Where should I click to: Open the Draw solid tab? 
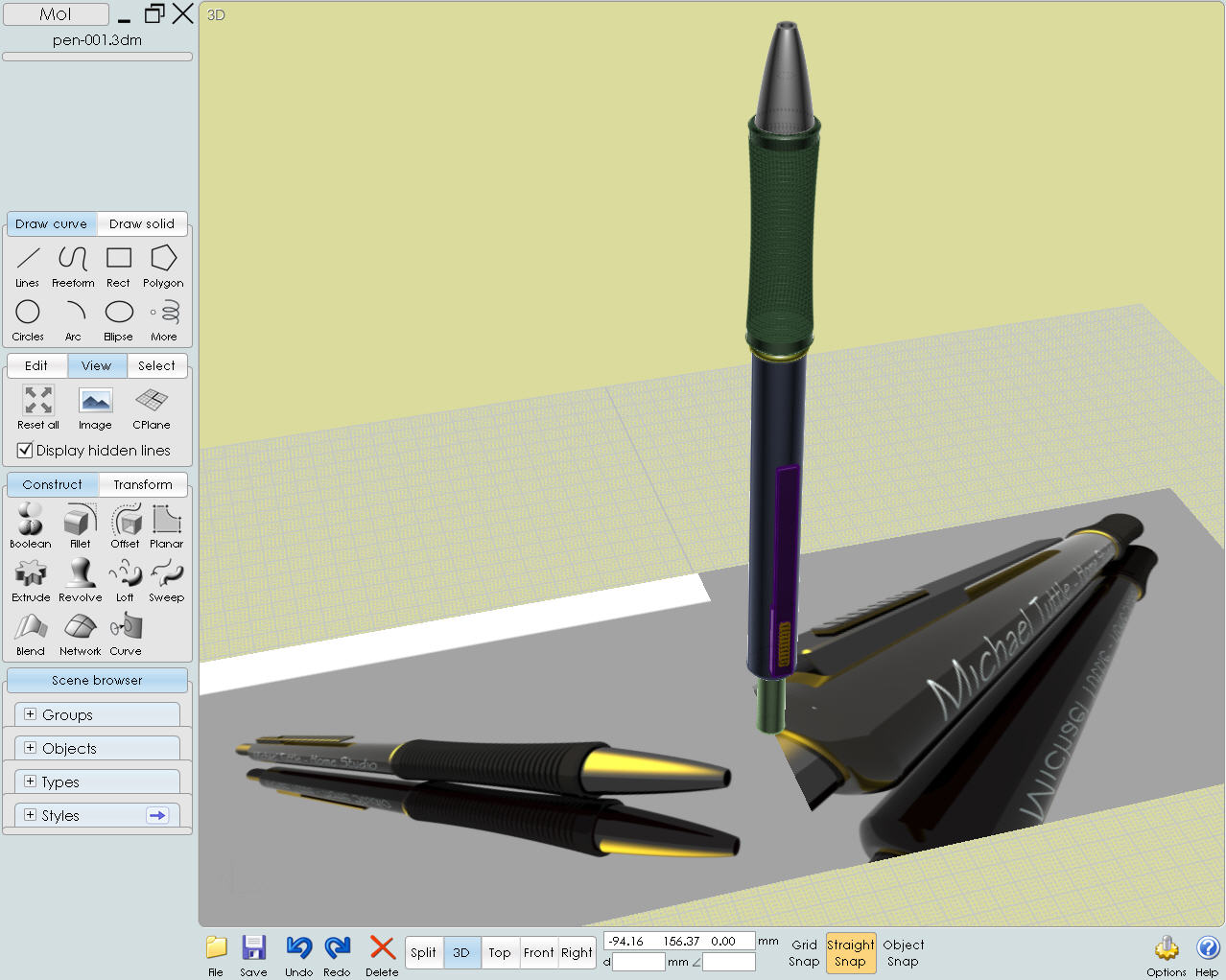click(142, 223)
